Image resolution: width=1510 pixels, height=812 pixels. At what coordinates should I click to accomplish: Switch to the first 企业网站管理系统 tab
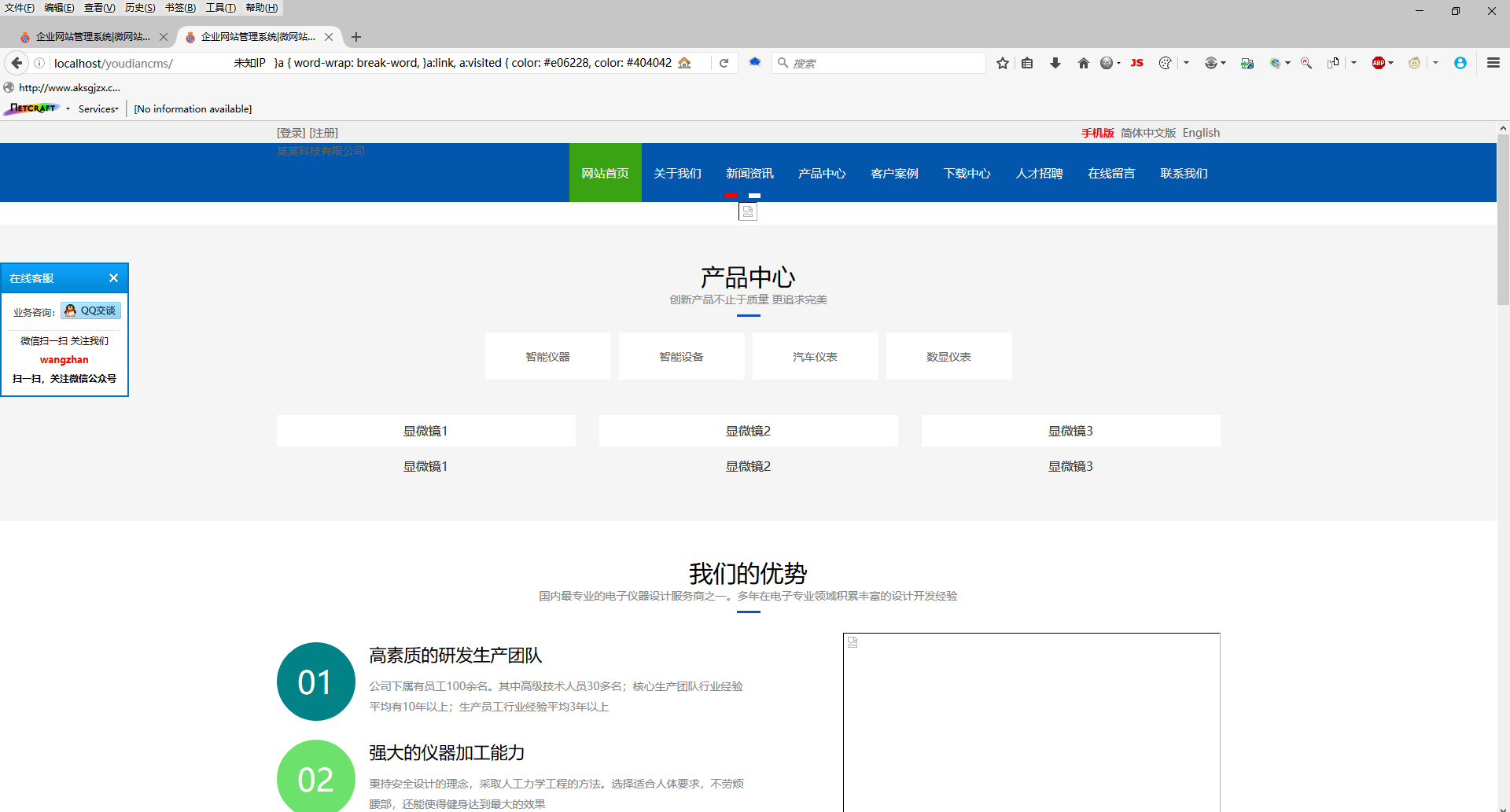tap(93, 37)
